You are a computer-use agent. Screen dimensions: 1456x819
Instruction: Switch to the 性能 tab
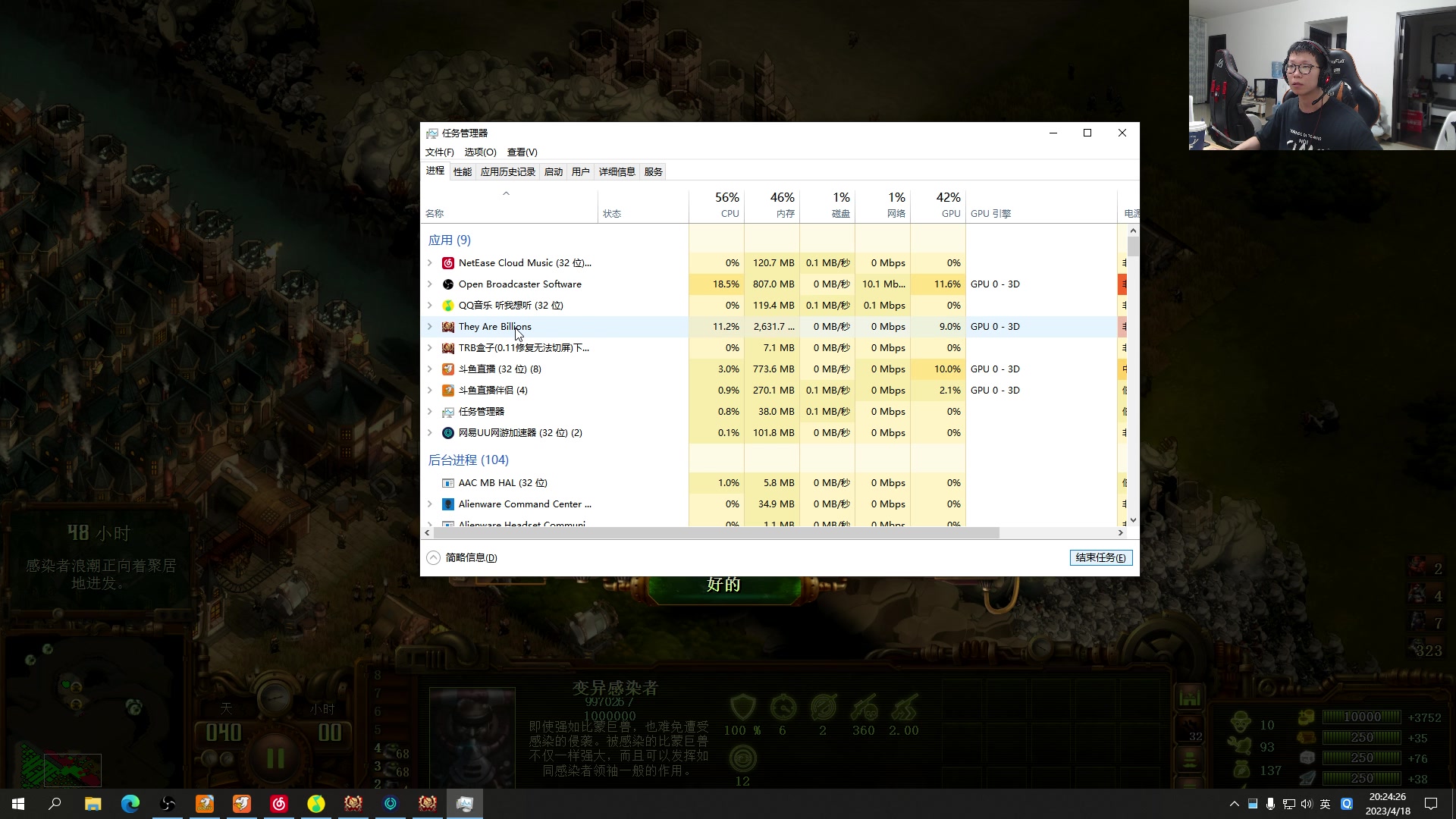pyautogui.click(x=463, y=172)
